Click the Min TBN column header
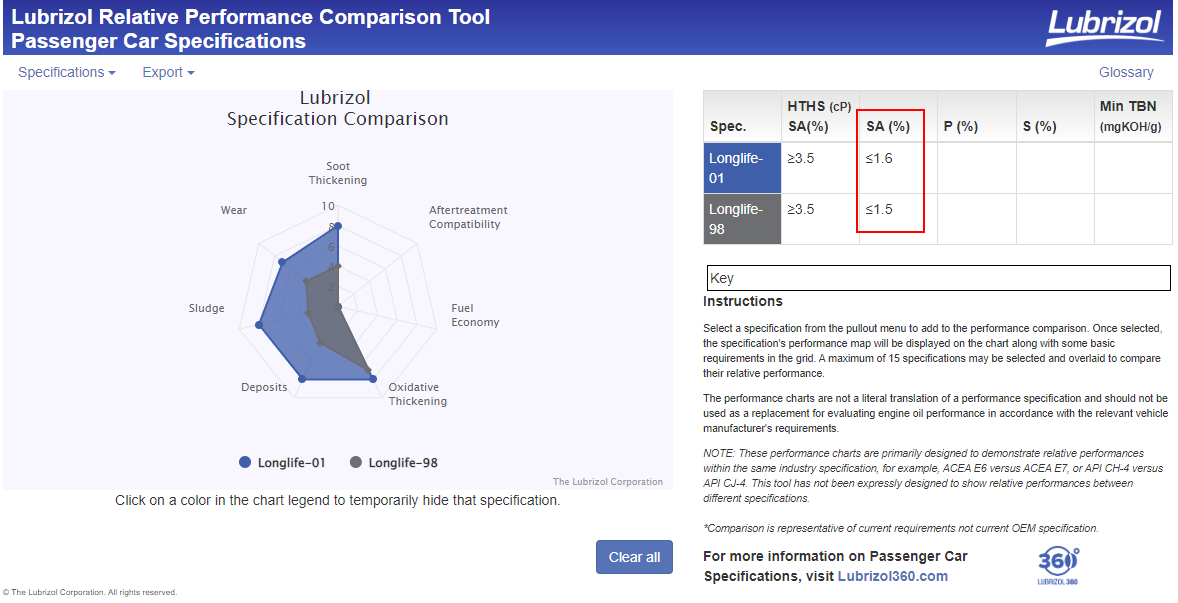The height and width of the screenshot is (603, 1178). 1133,117
